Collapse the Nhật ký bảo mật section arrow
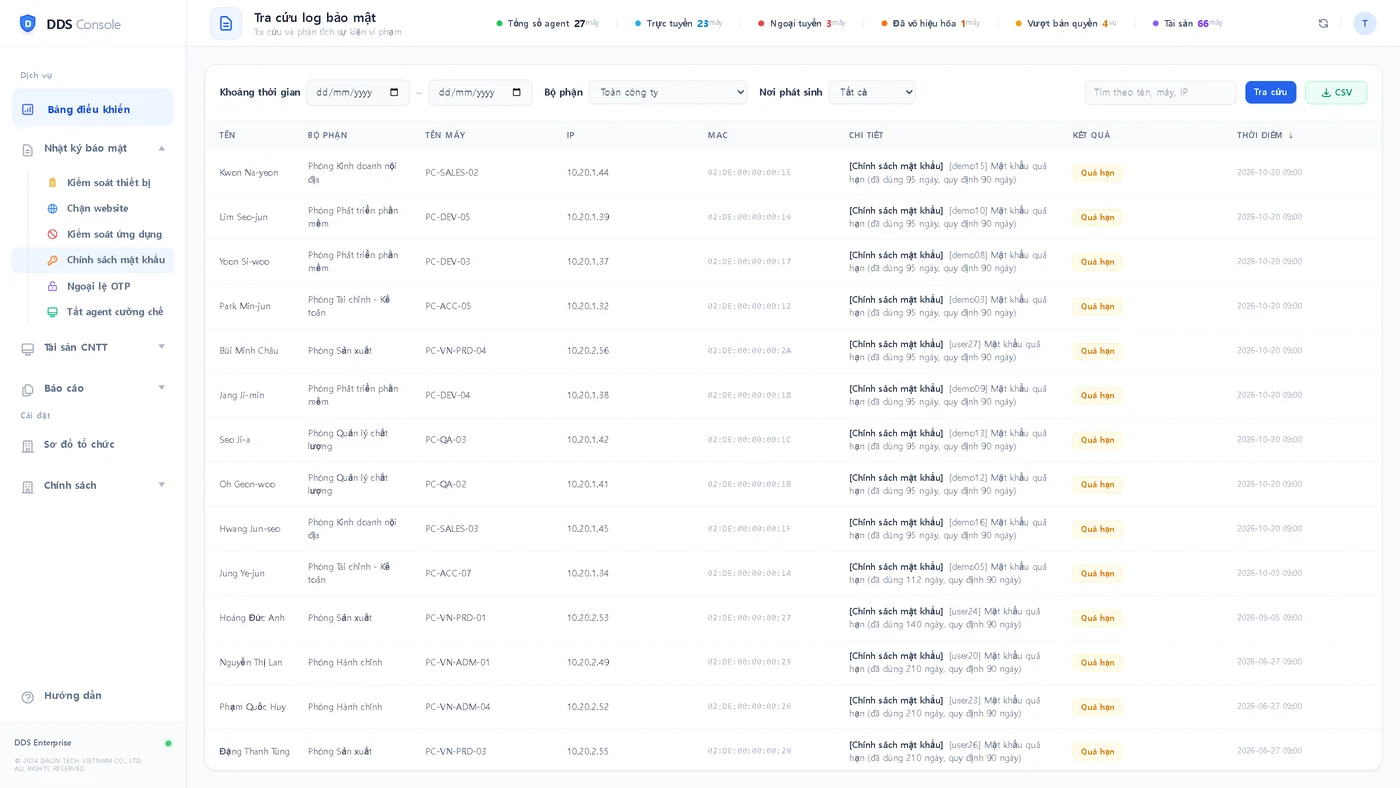The image size is (1400, 788). point(162,148)
